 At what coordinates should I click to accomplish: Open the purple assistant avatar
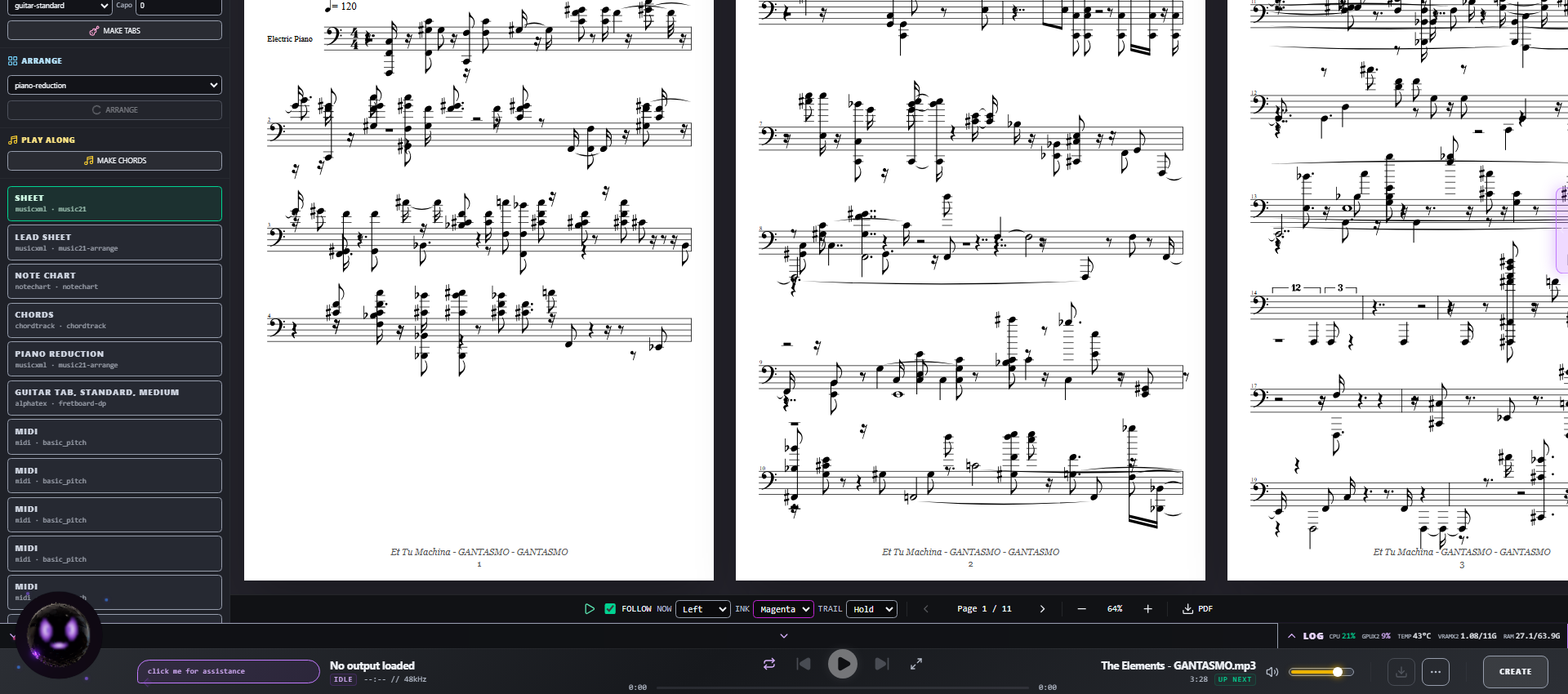(x=59, y=634)
